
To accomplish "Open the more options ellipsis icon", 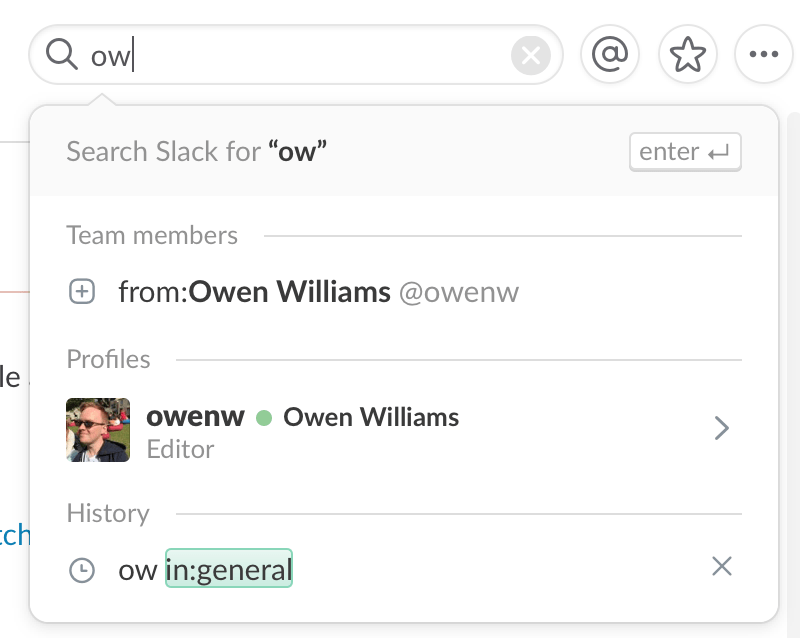I will coord(764,54).
